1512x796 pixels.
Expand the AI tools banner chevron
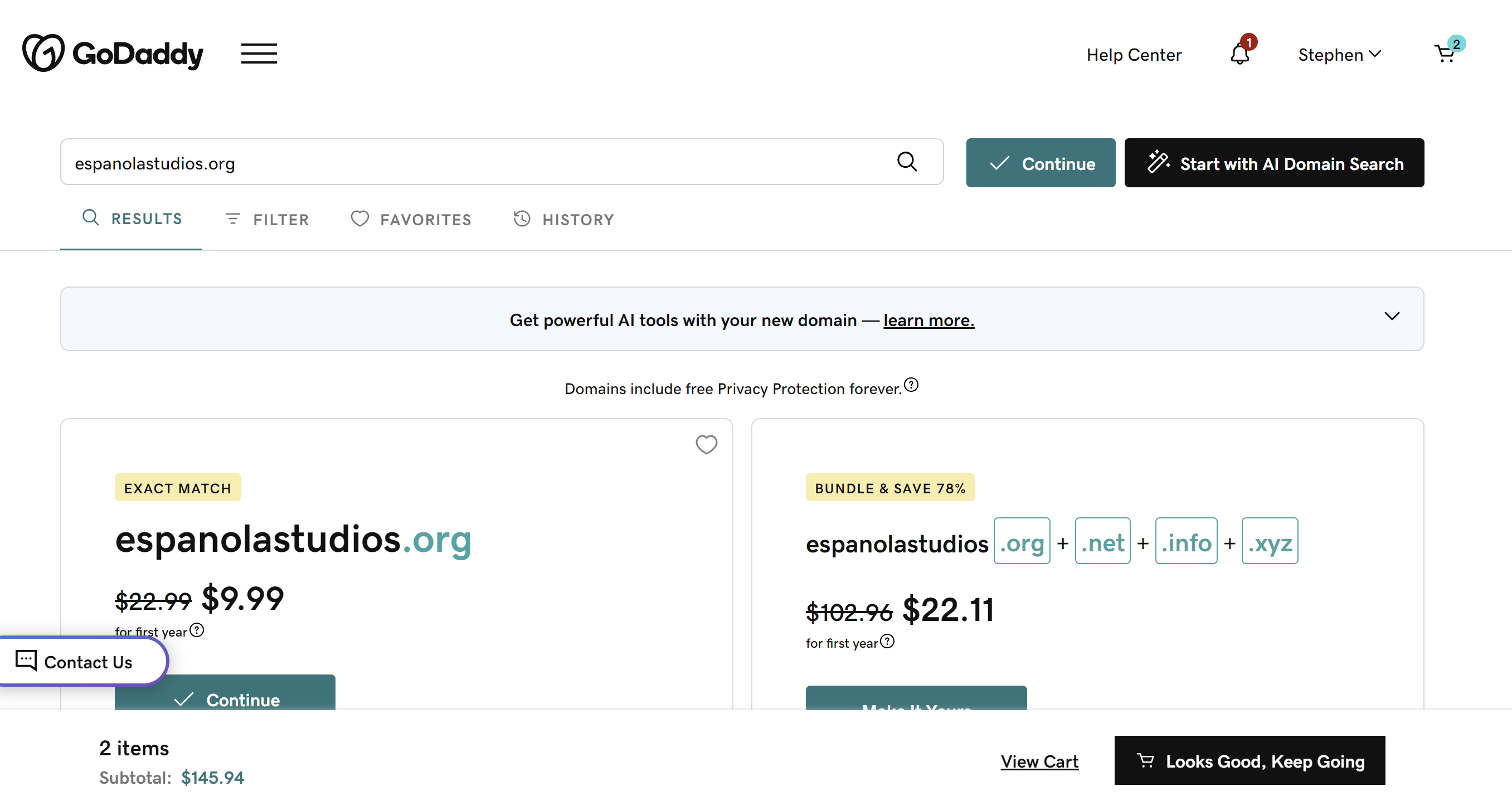coord(1392,316)
